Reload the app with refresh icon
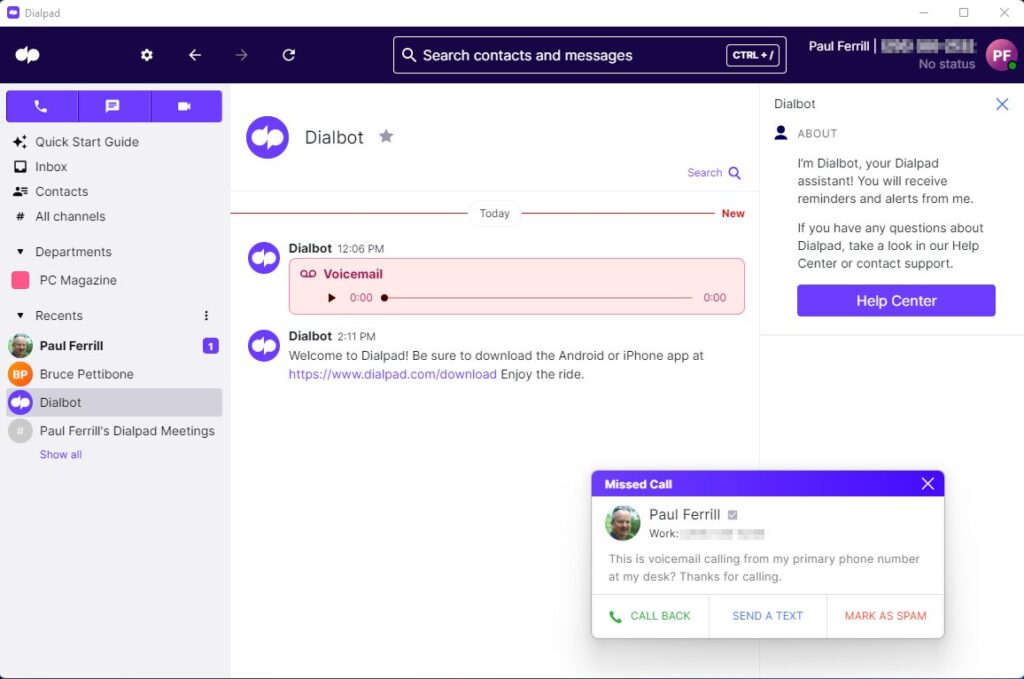 (289, 55)
